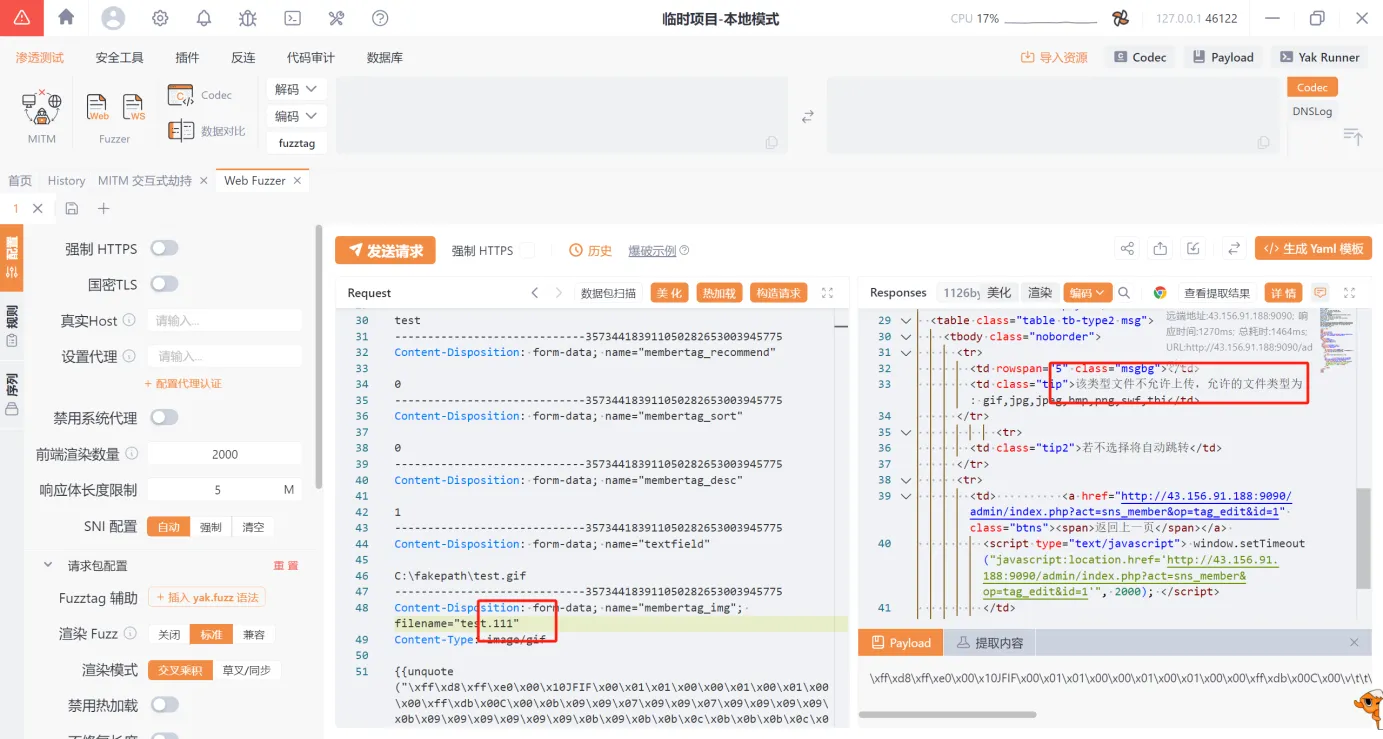This screenshot has width=1383, height=739.
Task: Open the Web Fuzzer tool icon
Action: click(97, 107)
